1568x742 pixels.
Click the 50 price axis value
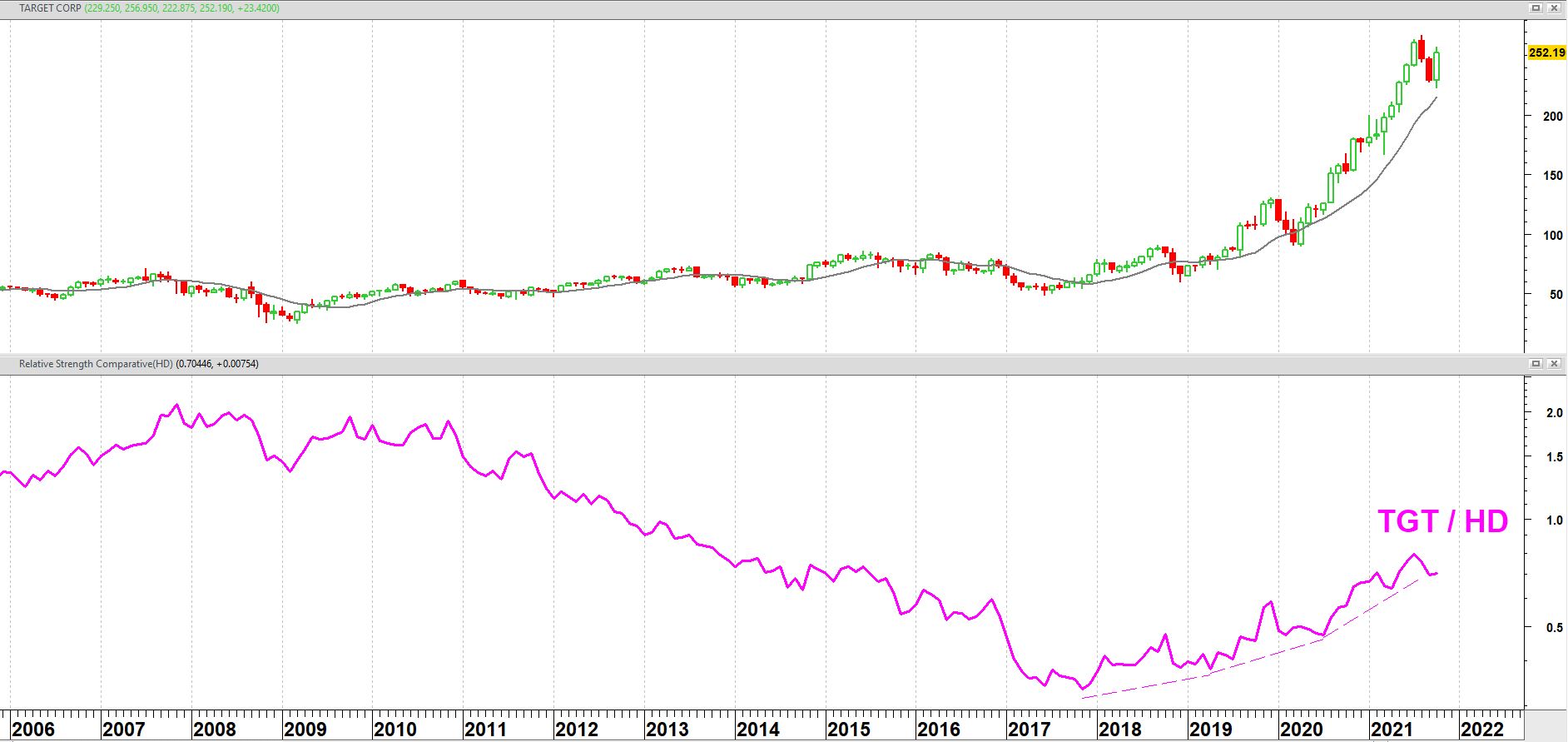click(1556, 294)
